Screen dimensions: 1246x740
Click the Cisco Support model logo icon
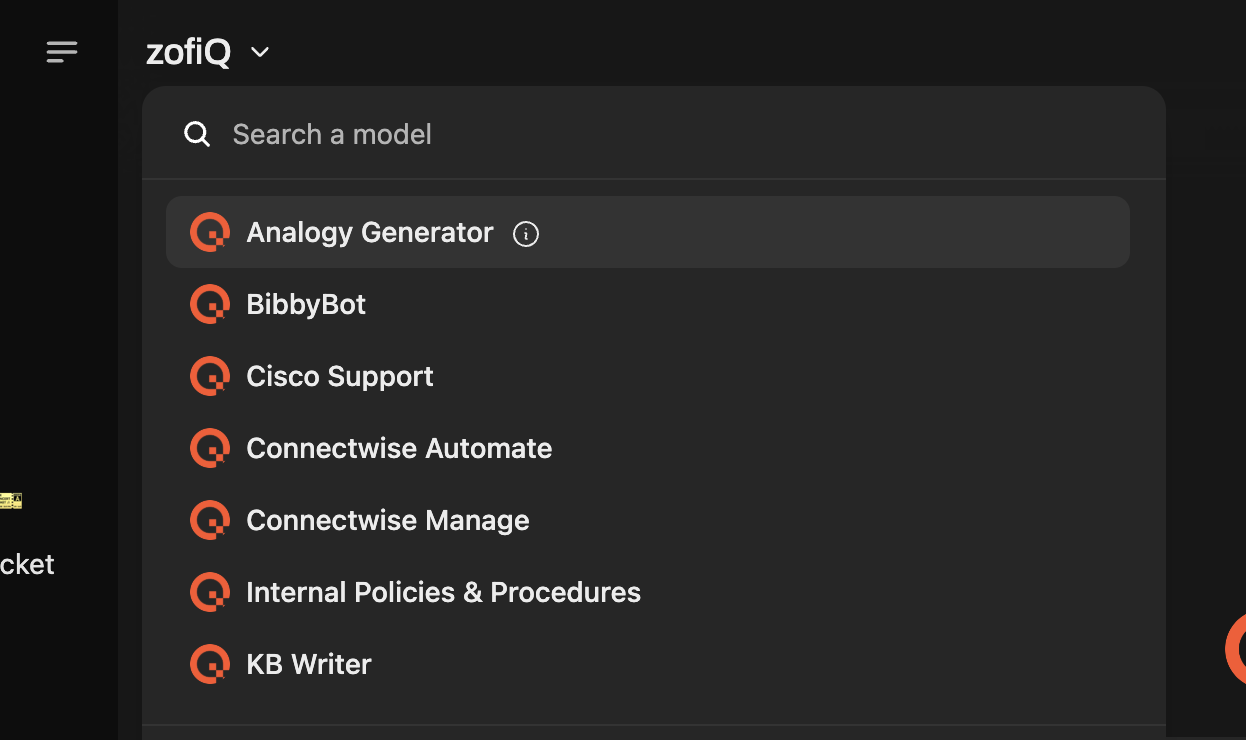[210, 376]
